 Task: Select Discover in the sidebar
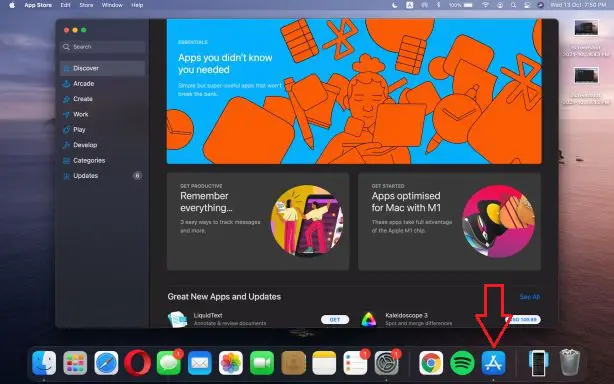pos(103,68)
